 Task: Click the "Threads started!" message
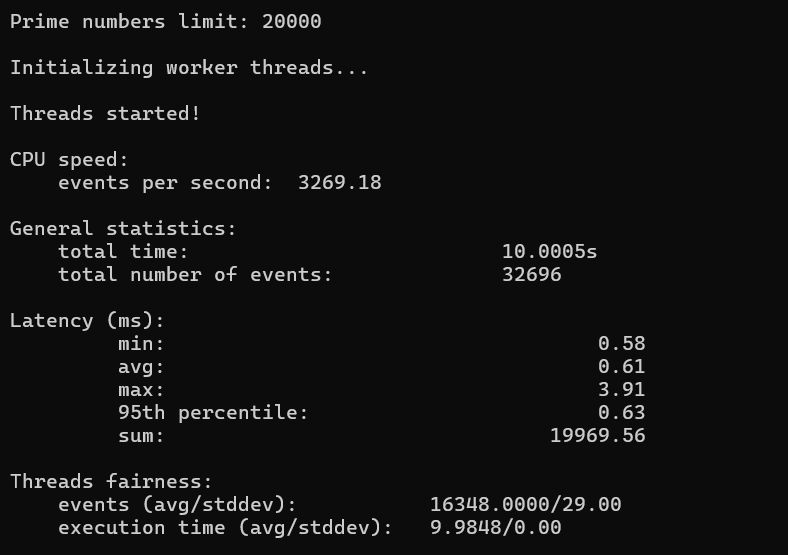(105, 113)
